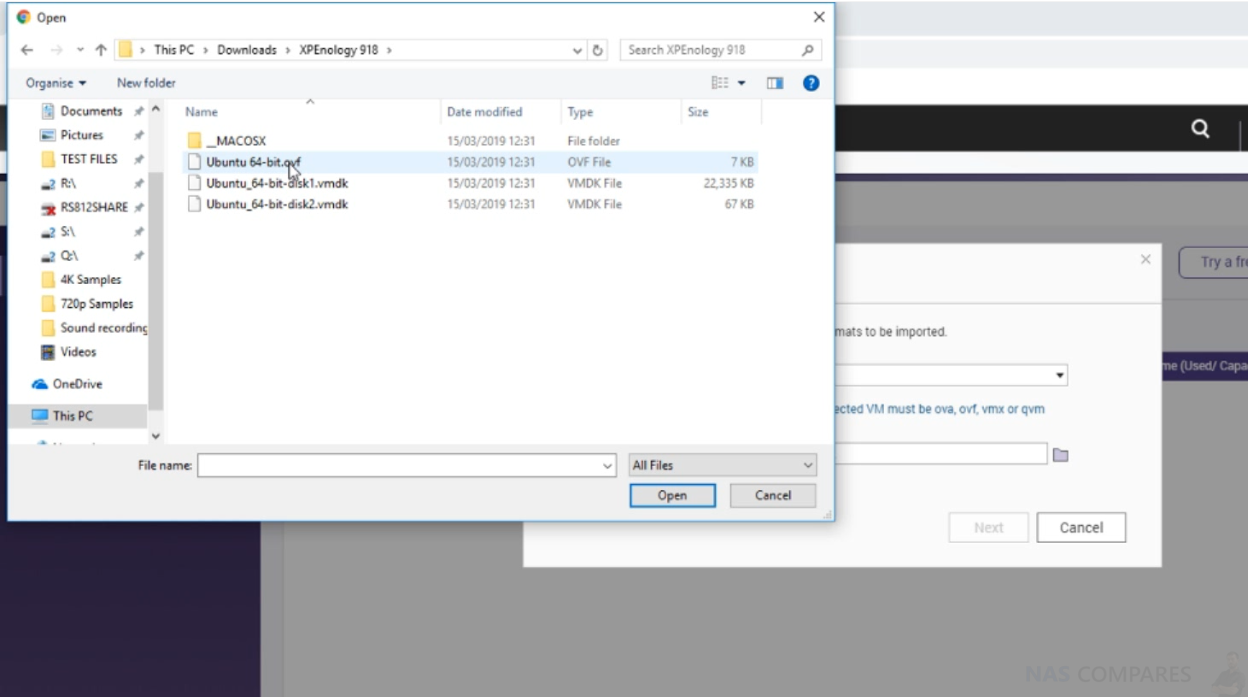This screenshot has width=1248, height=697.
Task: Expand the address bar history dropdown
Action: pos(578,50)
